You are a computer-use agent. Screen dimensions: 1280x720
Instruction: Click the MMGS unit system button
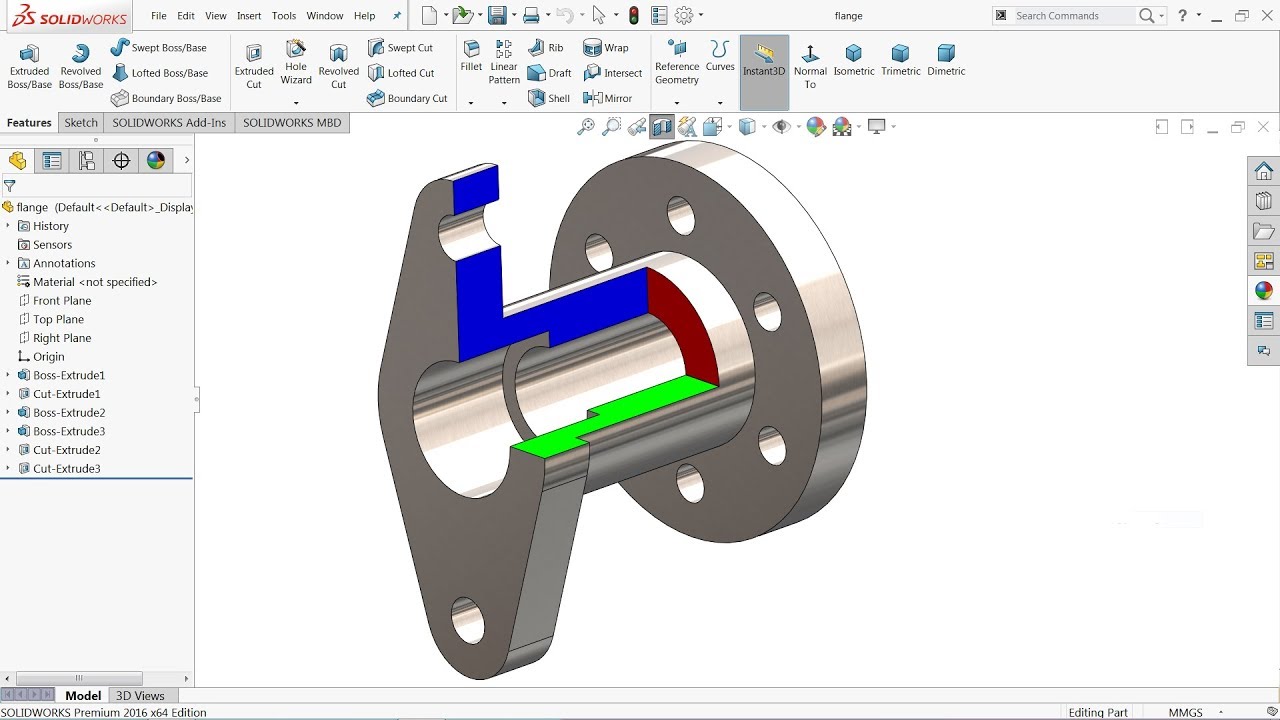tap(1185, 713)
